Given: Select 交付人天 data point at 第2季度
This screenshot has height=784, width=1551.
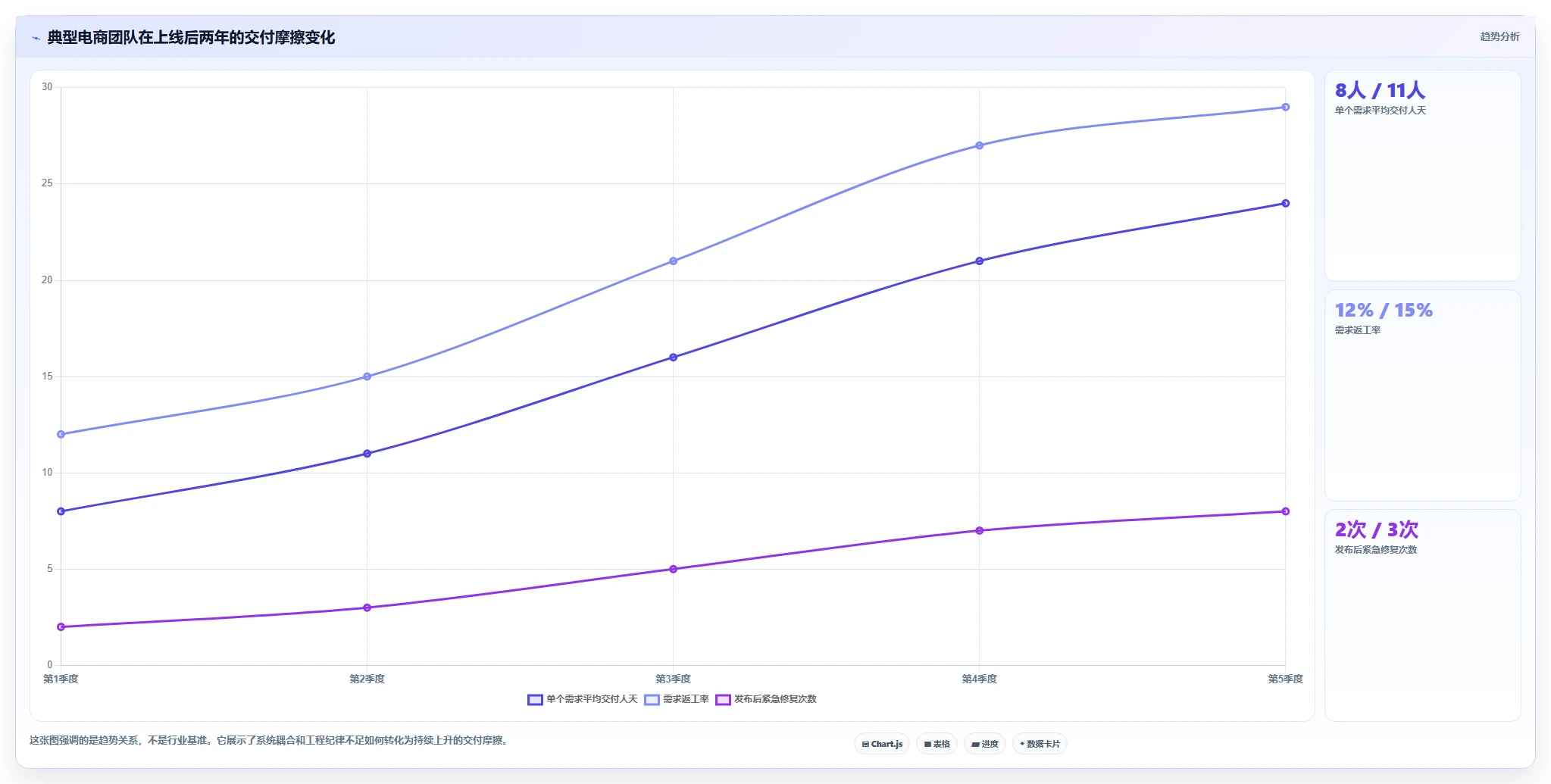Looking at the screenshot, I should (x=367, y=454).
